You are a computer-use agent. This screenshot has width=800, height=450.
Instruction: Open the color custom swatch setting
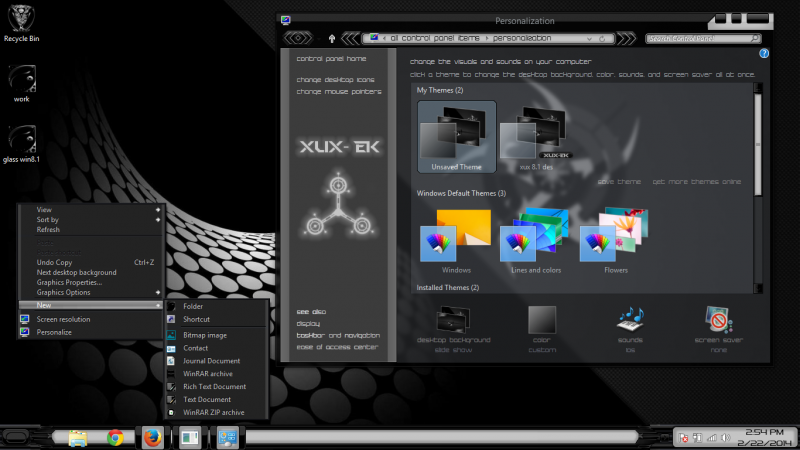point(542,329)
